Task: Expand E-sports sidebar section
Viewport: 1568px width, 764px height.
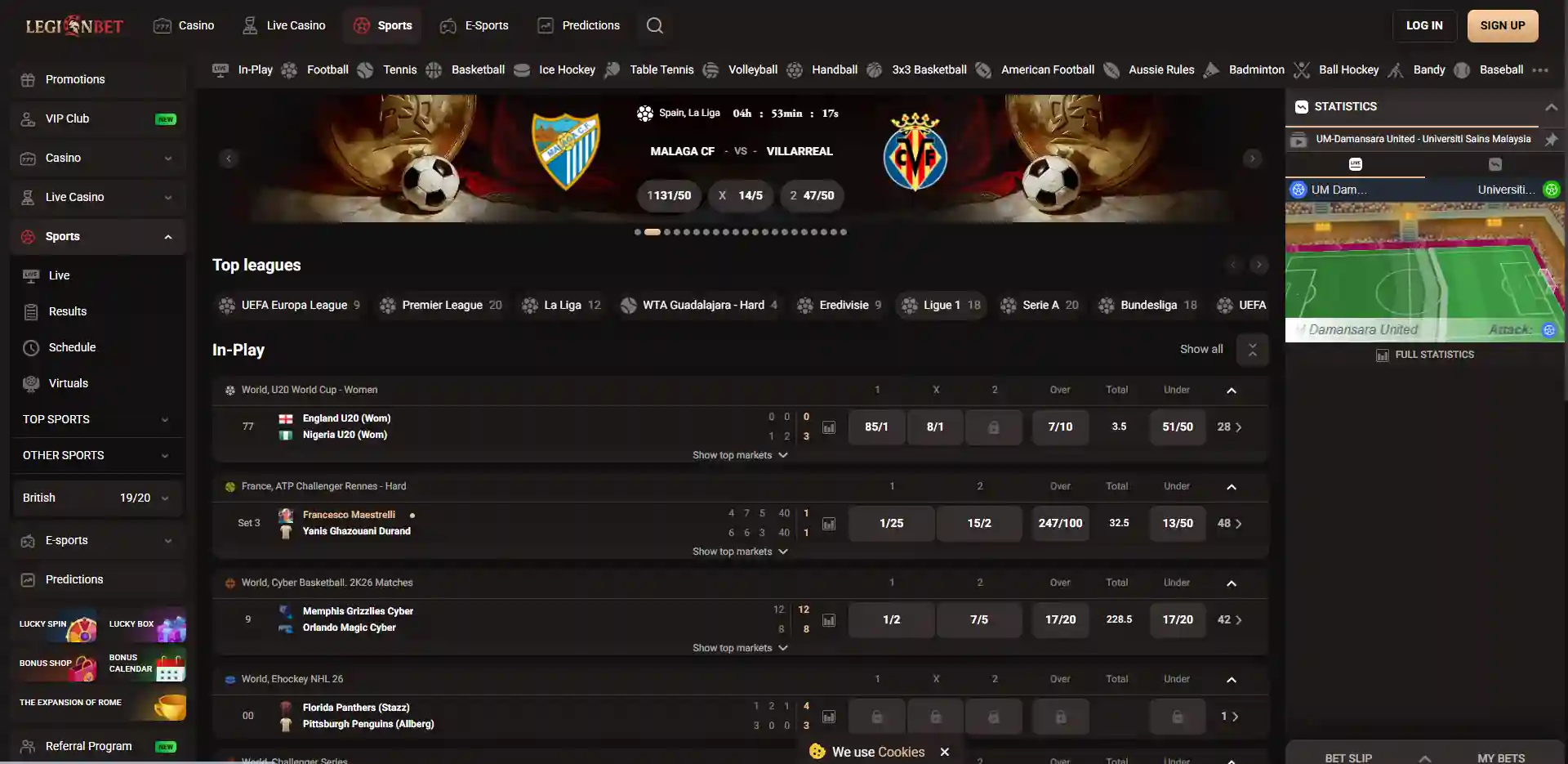Action: point(98,540)
